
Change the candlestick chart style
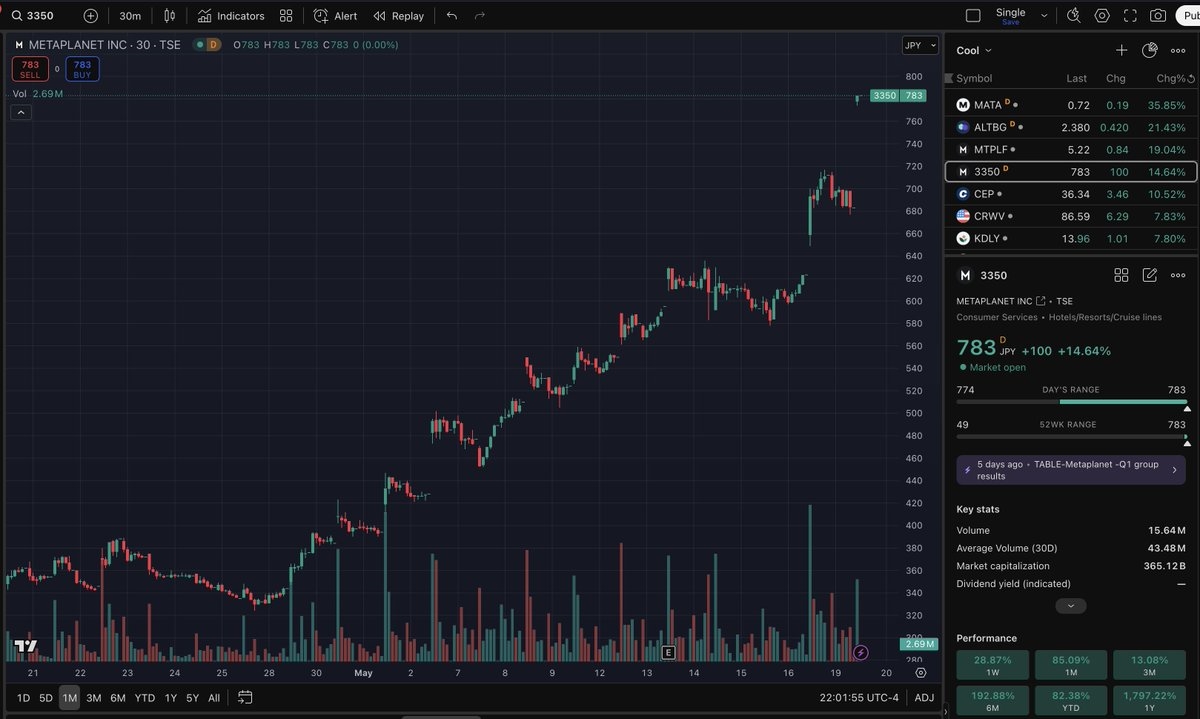tap(170, 16)
